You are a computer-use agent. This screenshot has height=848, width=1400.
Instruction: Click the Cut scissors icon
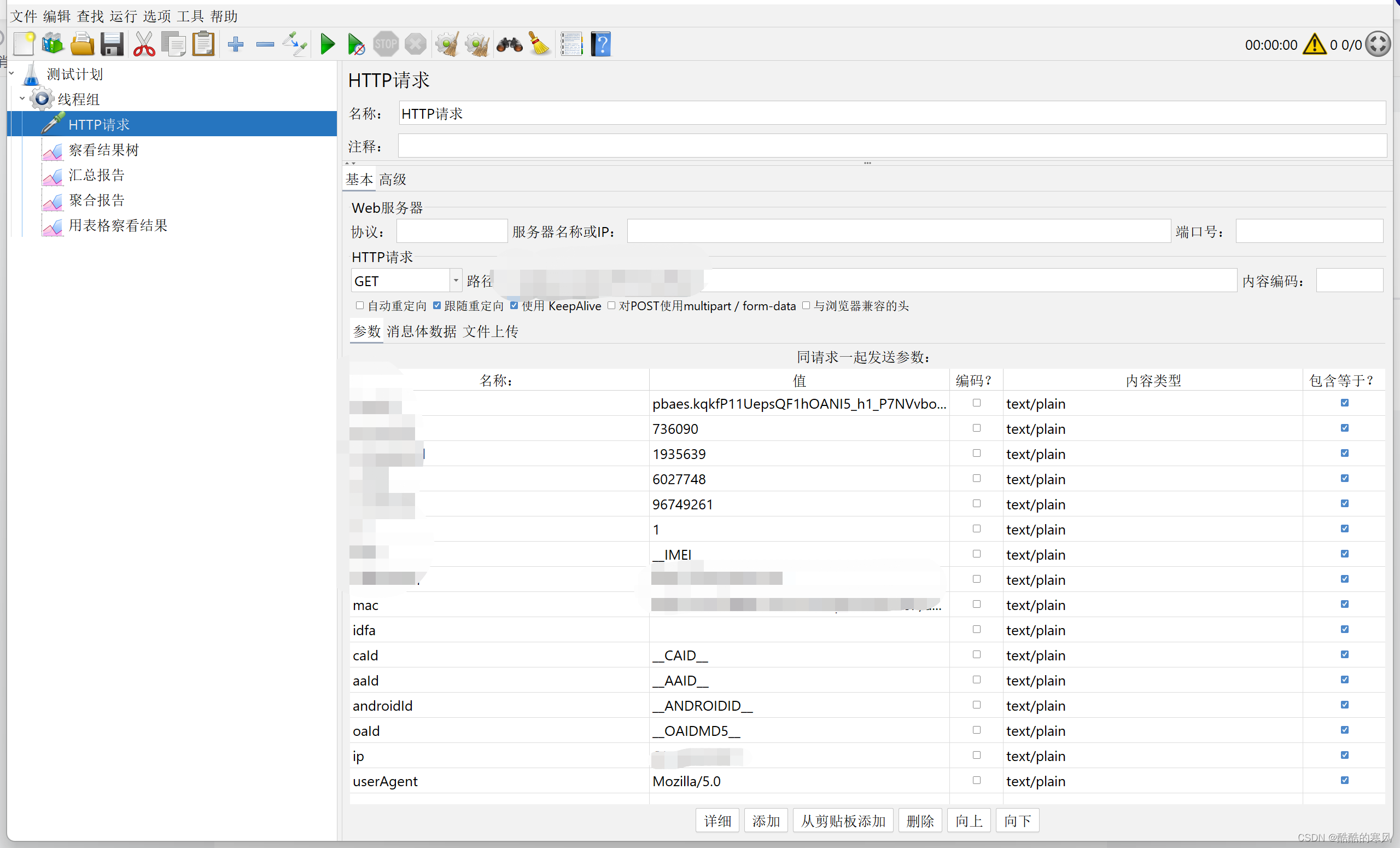[144, 44]
